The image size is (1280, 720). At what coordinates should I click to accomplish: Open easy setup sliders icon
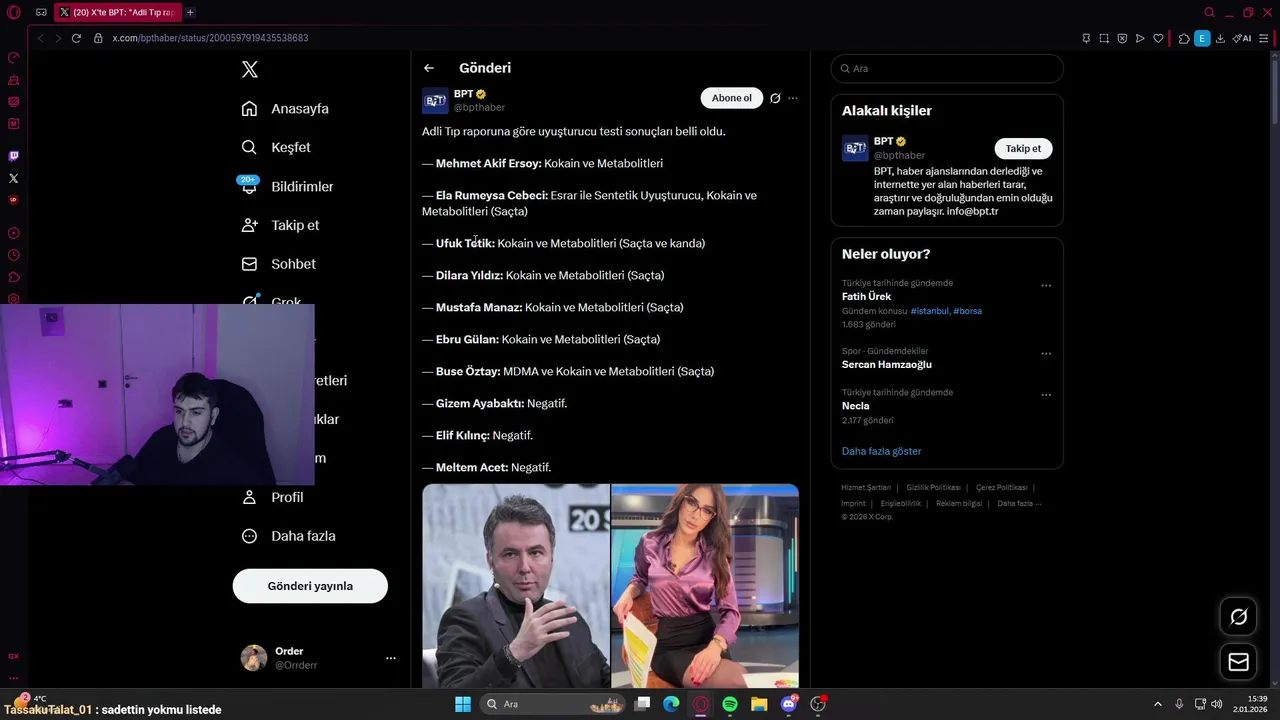(x=1265, y=38)
